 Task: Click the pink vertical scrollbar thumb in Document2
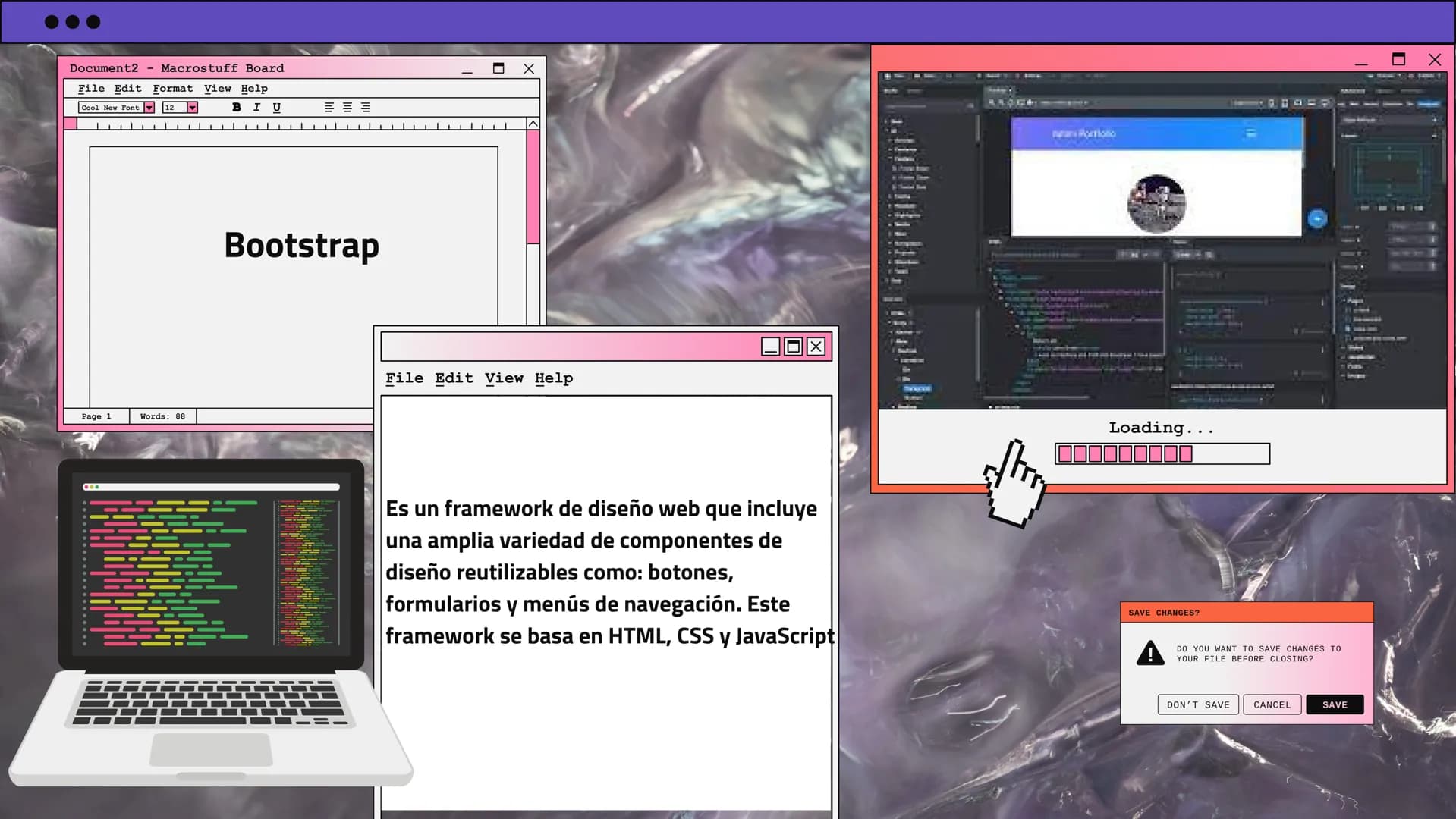coord(533,187)
